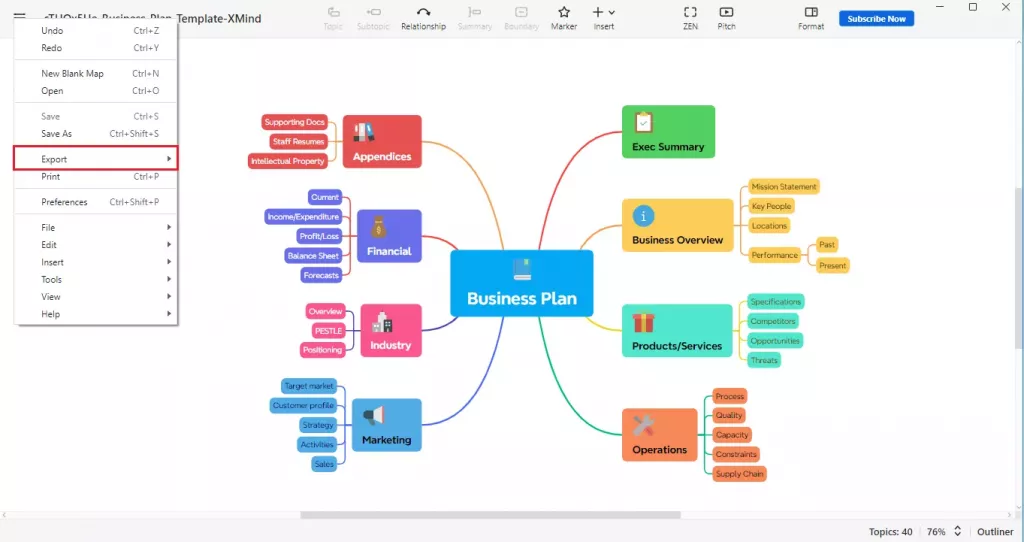Screen dimensions: 1024x542
Task: Select the Competitors subtopic
Action: click(773, 321)
